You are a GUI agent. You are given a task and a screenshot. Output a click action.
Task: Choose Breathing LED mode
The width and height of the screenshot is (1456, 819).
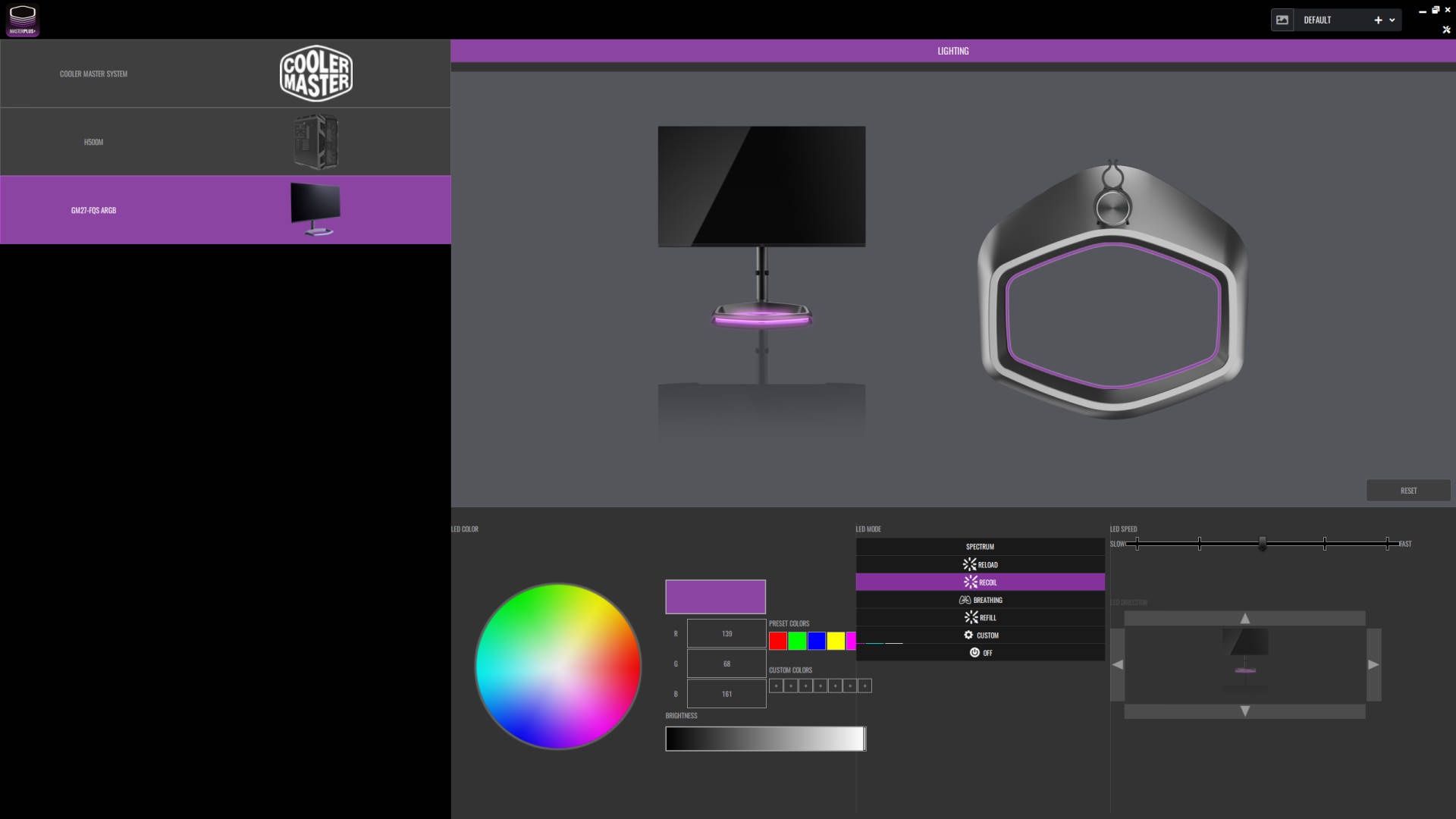click(980, 600)
